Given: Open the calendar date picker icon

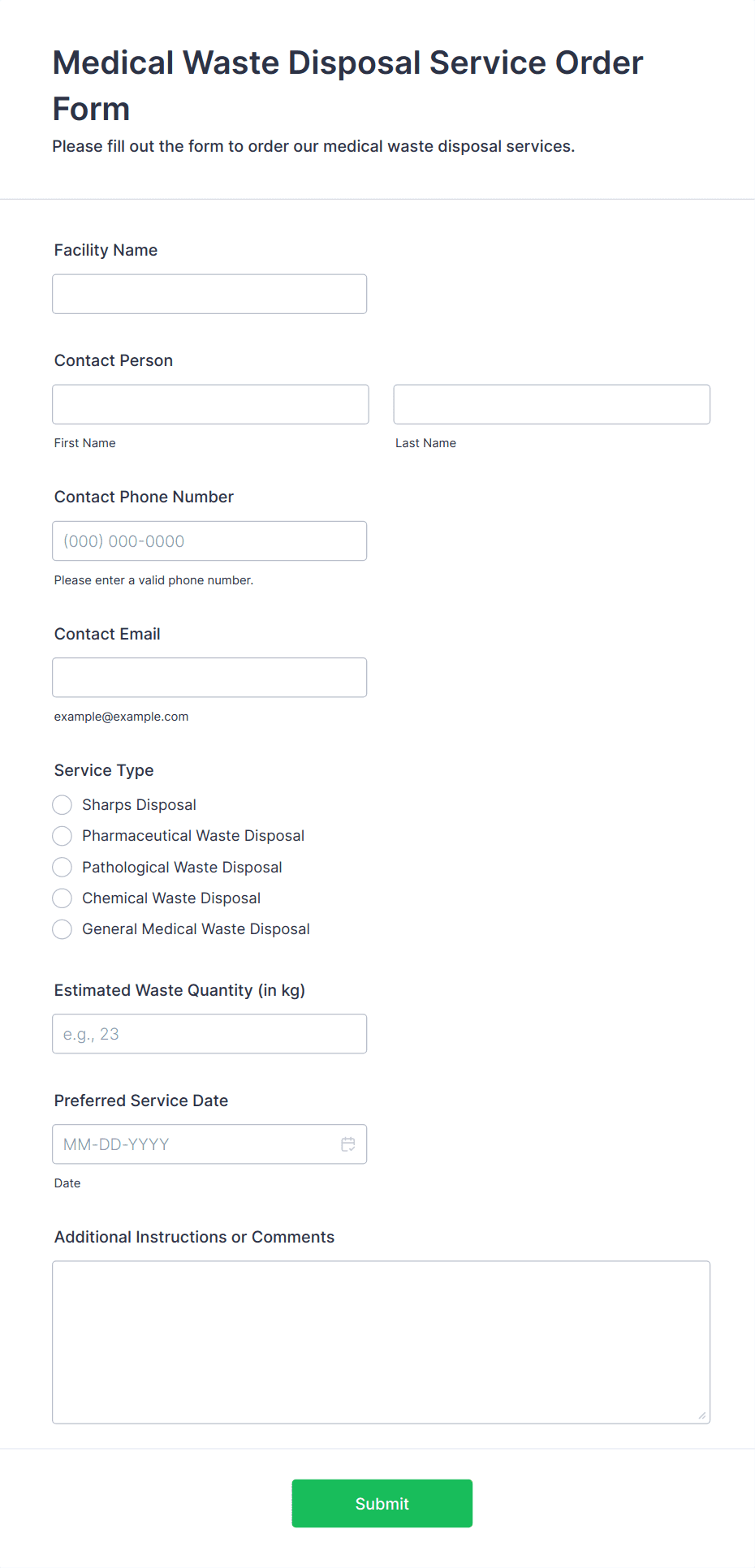Looking at the screenshot, I should [348, 1144].
